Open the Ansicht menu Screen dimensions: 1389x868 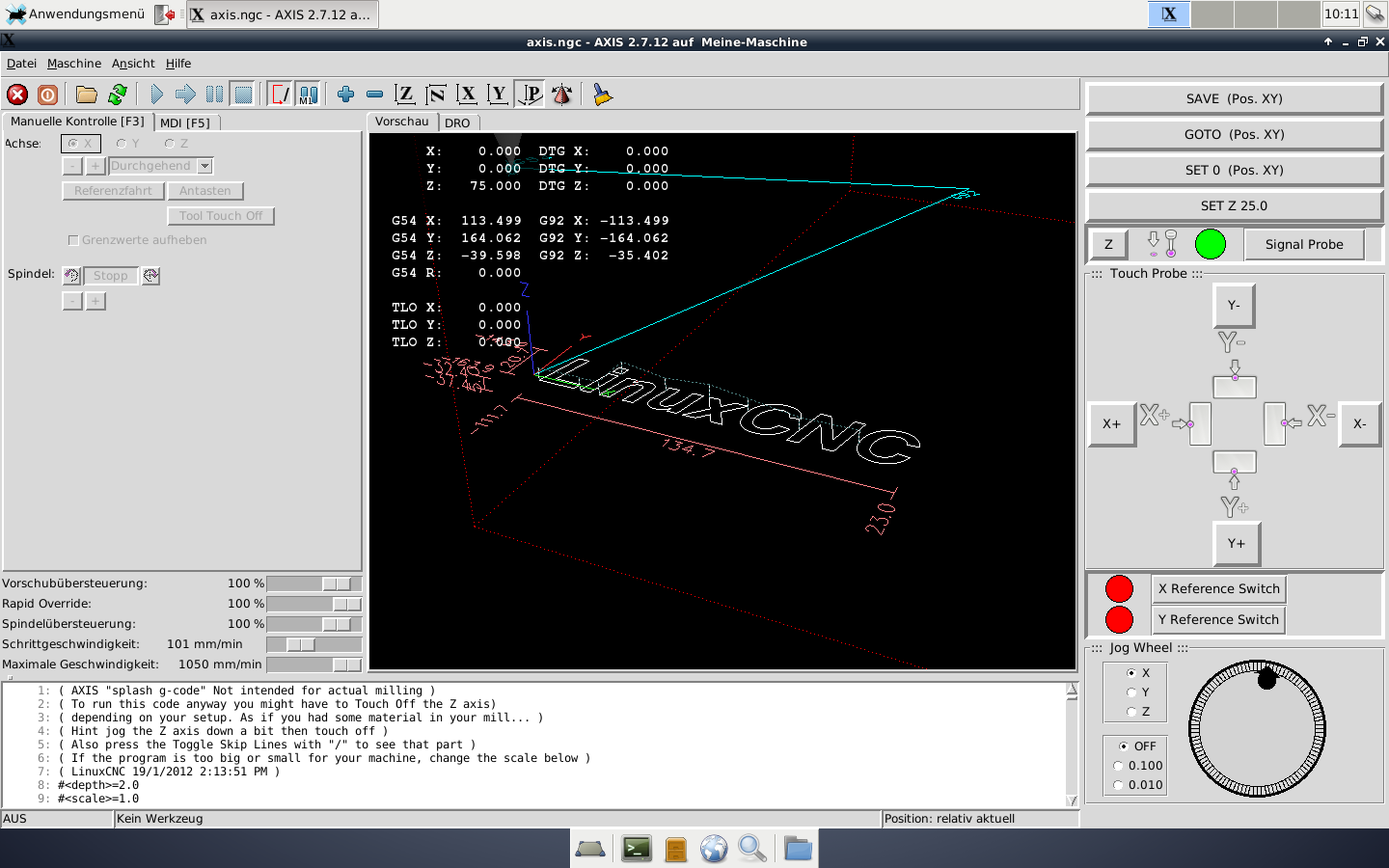point(133,64)
